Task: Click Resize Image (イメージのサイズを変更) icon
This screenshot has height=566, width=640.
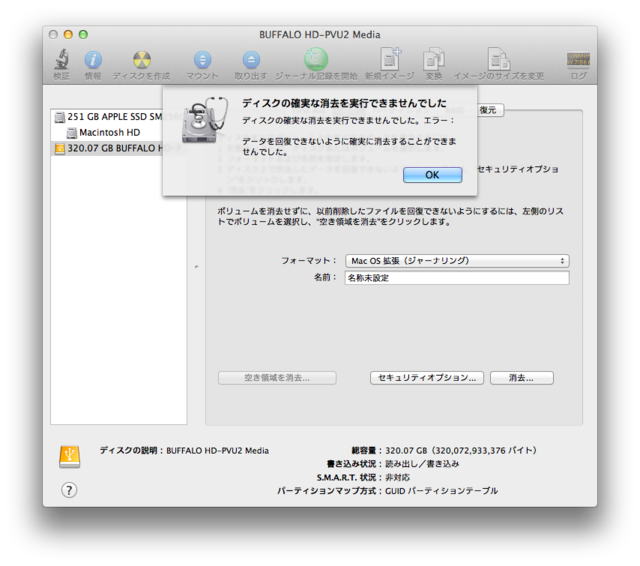Action: click(x=499, y=59)
